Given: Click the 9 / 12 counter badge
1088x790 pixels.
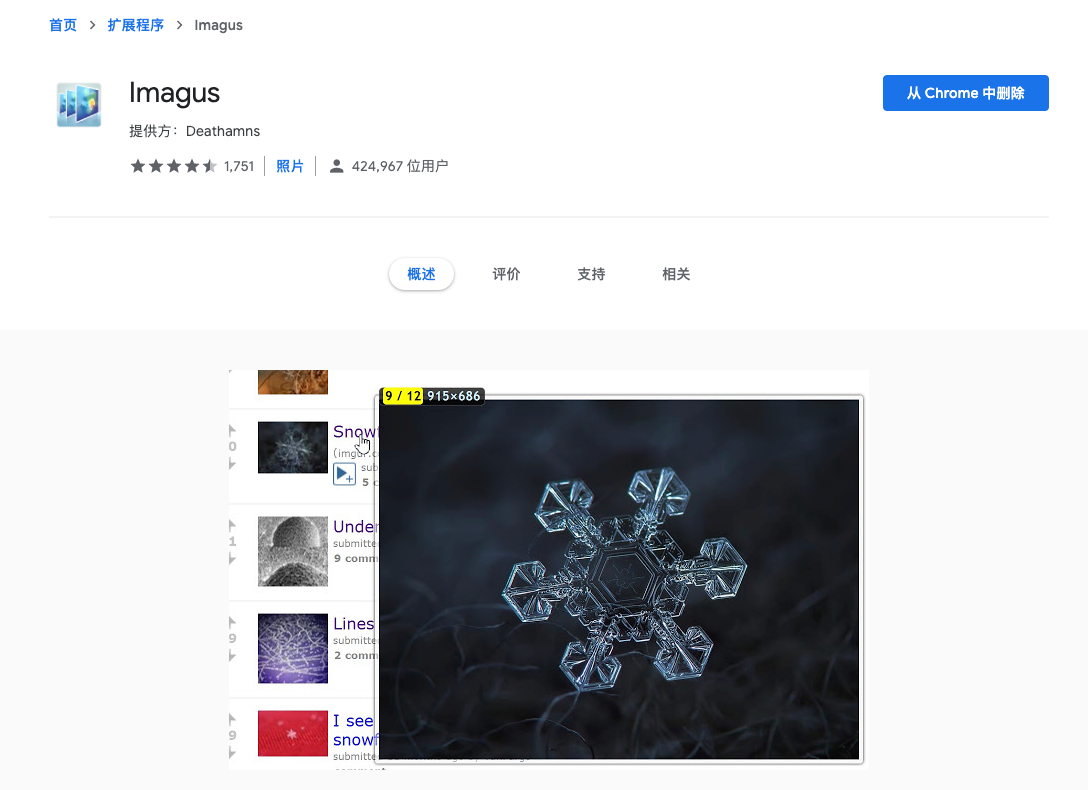Looking at the screenshot, I should point(403,396).
